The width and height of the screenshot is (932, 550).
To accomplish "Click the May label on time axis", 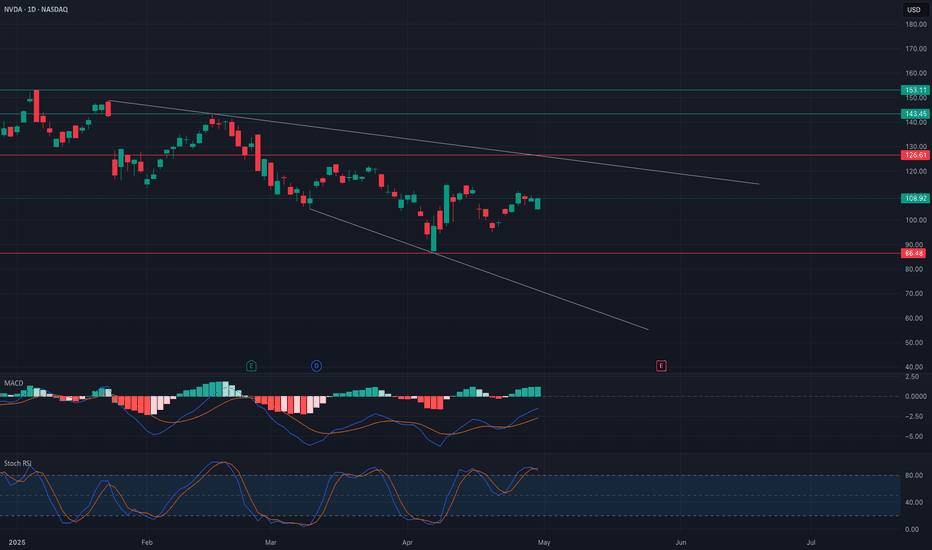I will pyautogui.click(x=544, y=542).
